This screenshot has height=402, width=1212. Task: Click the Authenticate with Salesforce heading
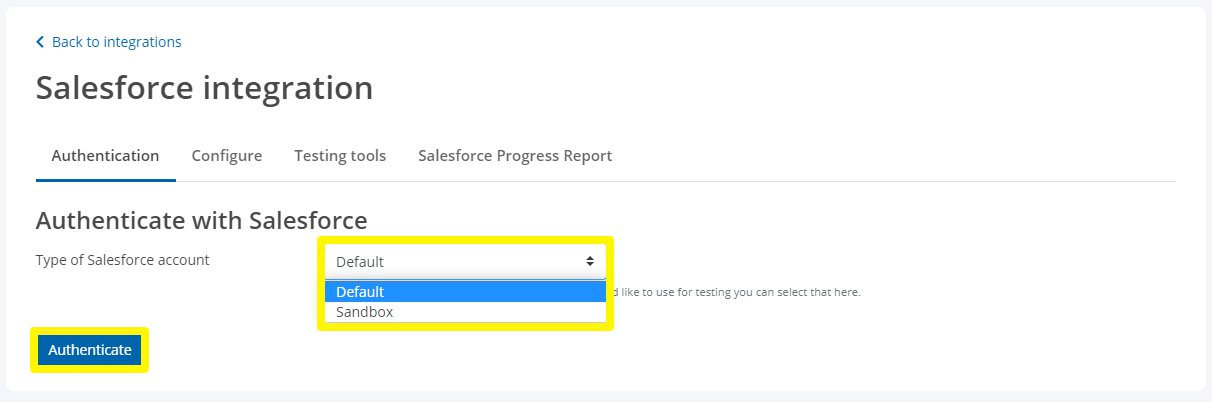point(202,220)
